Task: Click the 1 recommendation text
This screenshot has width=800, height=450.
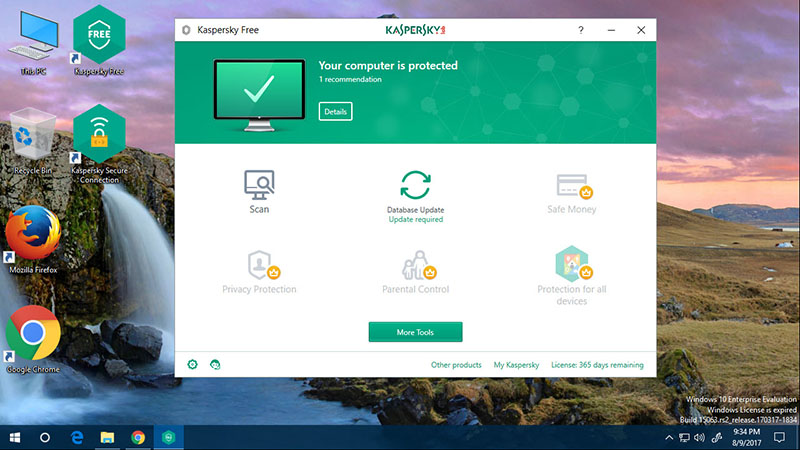Action: 350,79
